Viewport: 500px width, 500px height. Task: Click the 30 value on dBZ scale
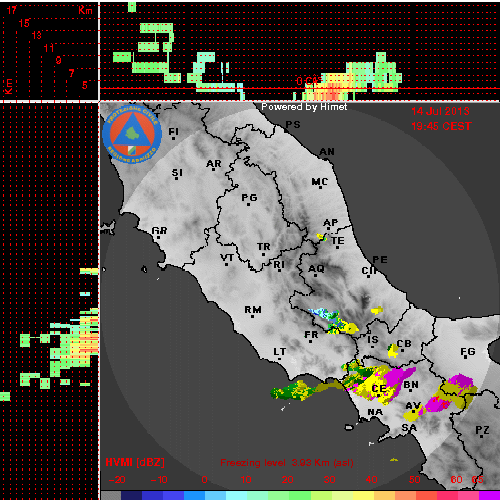(x=329, y=480)
